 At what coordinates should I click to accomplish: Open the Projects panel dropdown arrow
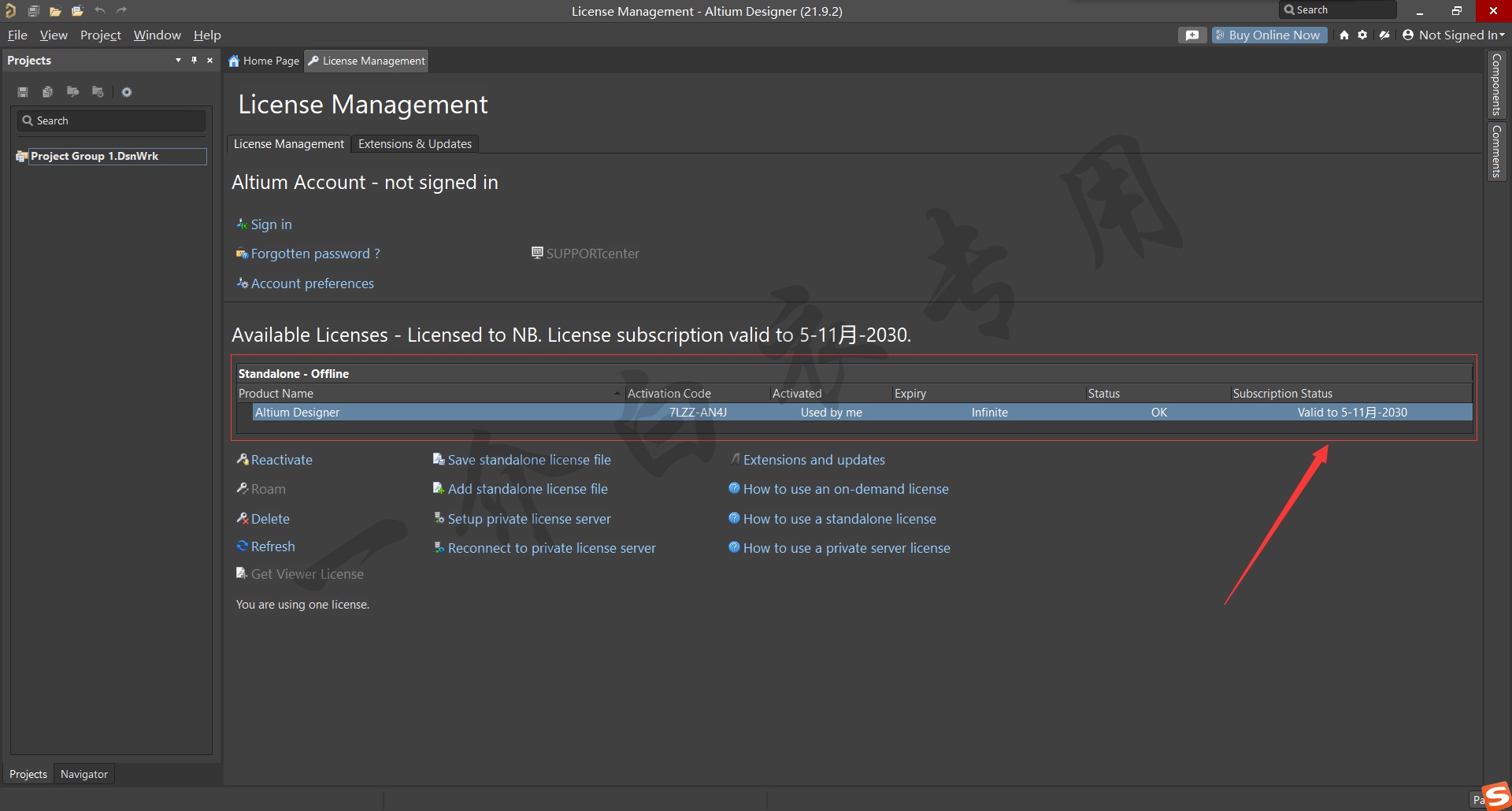tap(178, 61)
